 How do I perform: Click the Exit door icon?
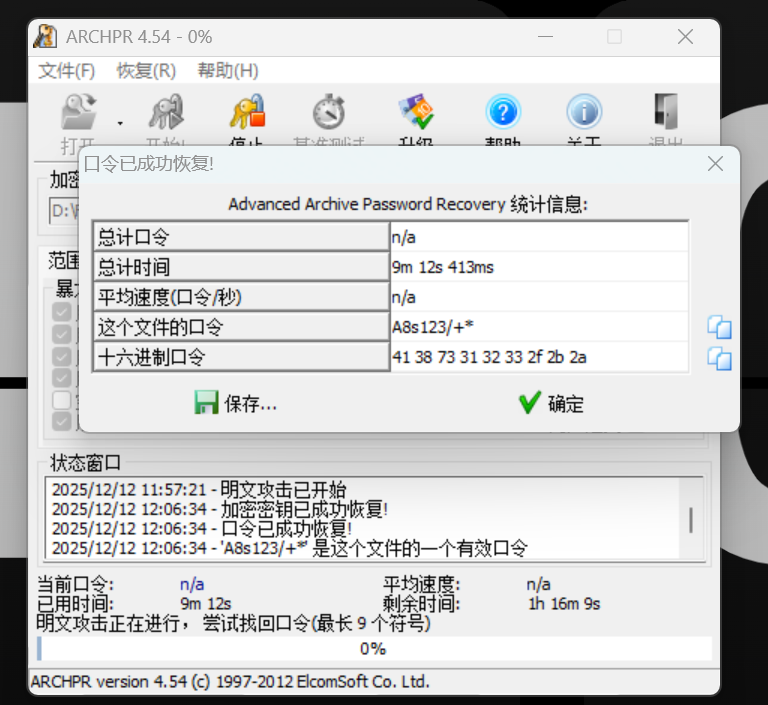pos(666,112)
